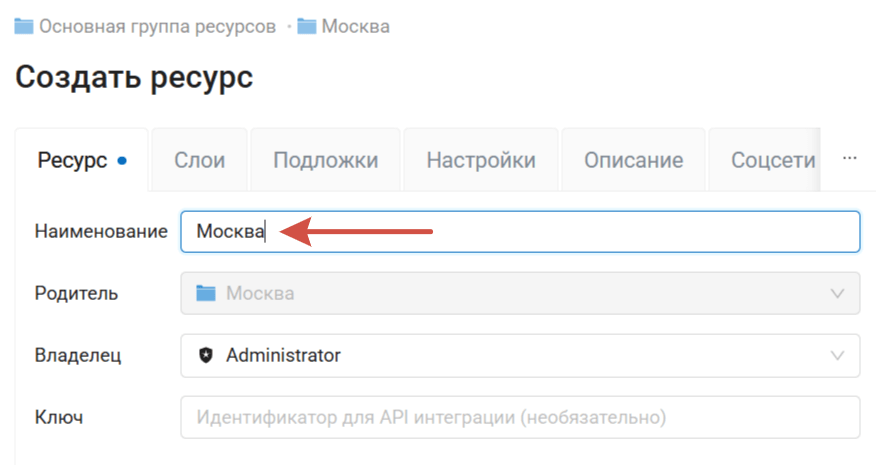Open the Соцсети tab
The height and width of the screenshot is (465, 876).
[772, 160]
